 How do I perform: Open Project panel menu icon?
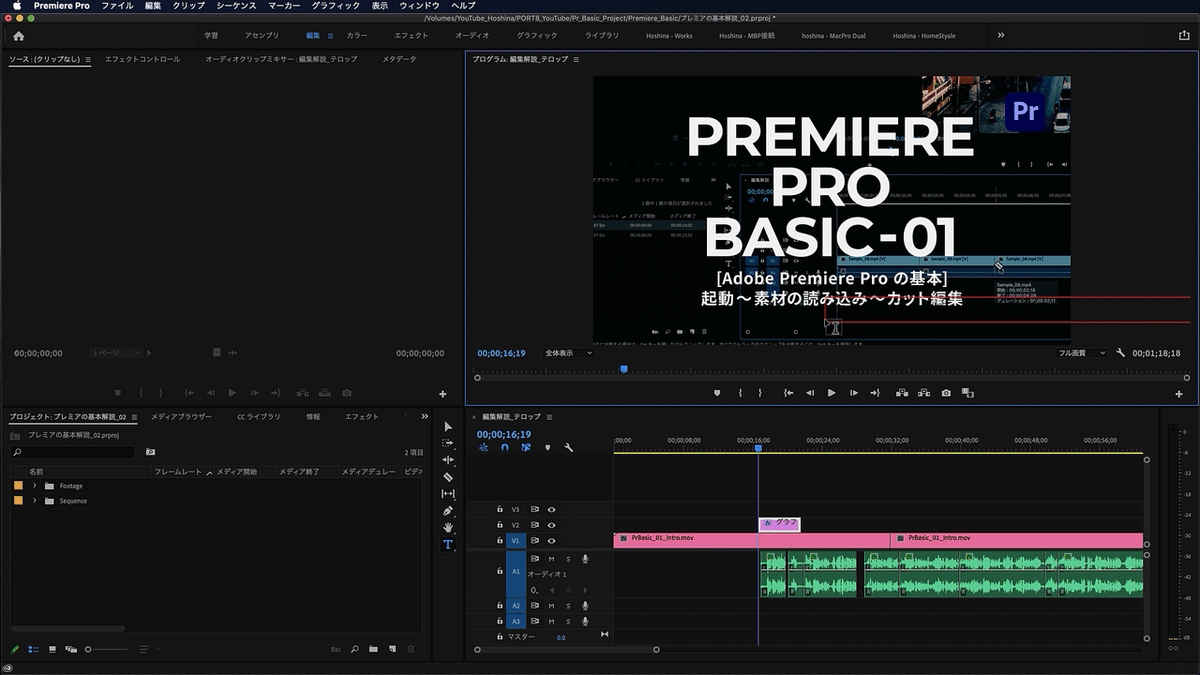click(x=135, y=416)
